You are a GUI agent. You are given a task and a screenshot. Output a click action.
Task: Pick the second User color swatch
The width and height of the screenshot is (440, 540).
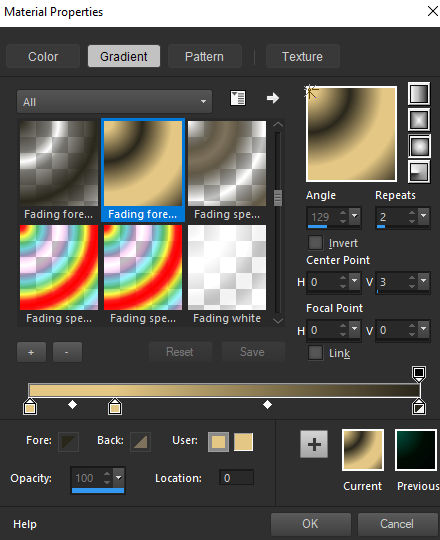(243, 442)
